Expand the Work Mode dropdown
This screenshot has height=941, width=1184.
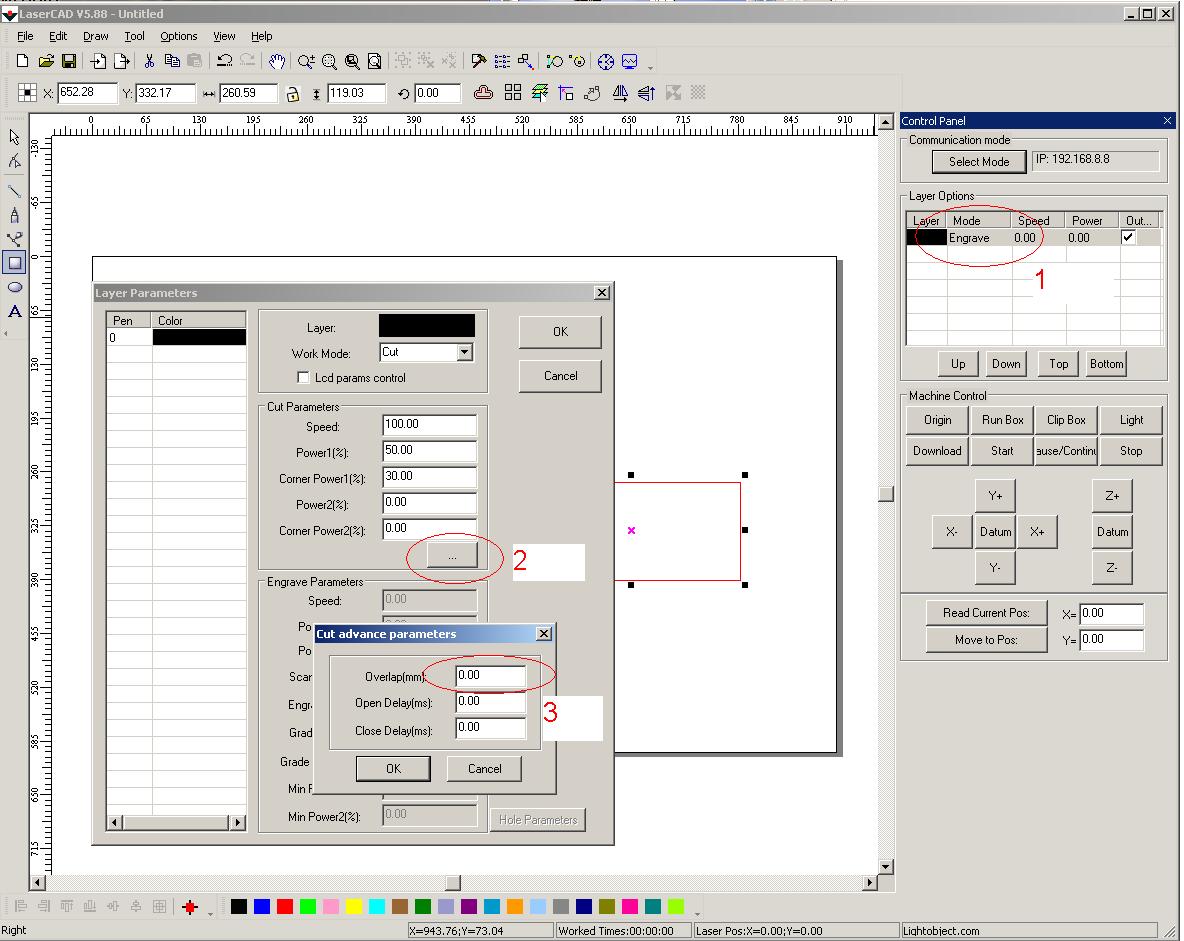464,352
